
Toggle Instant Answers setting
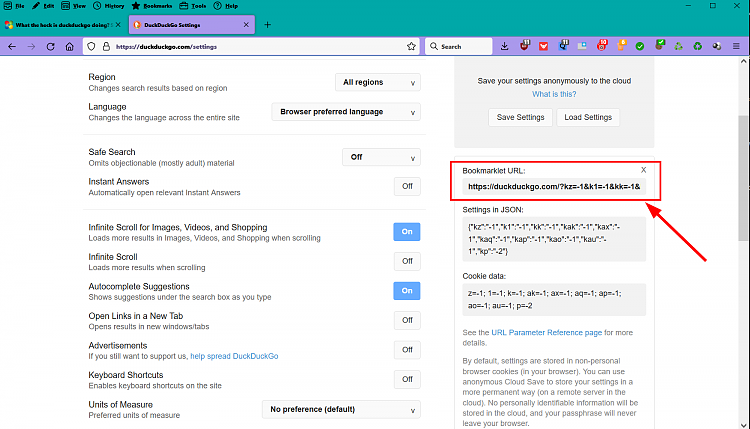tap(407, 187)
